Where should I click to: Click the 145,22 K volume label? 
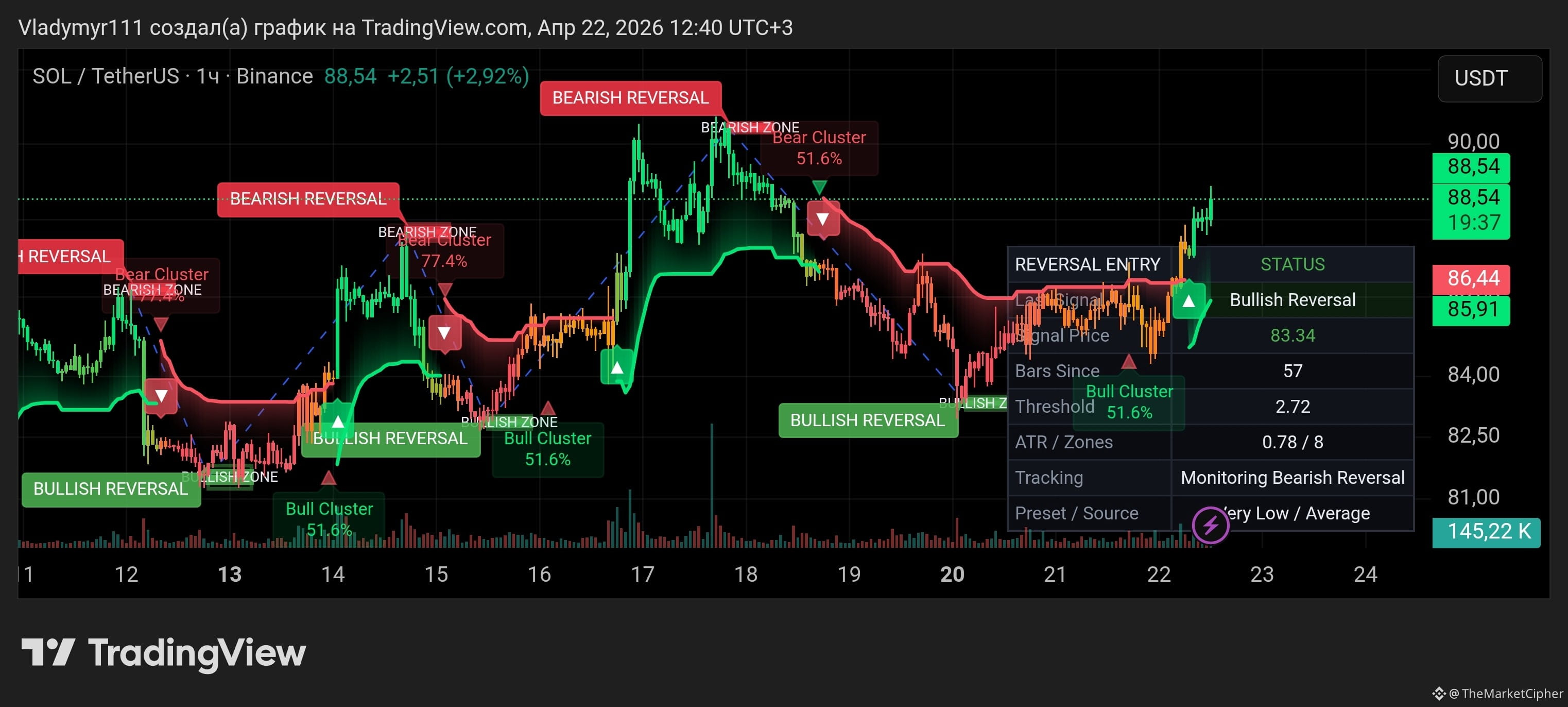click(1486, 532)
